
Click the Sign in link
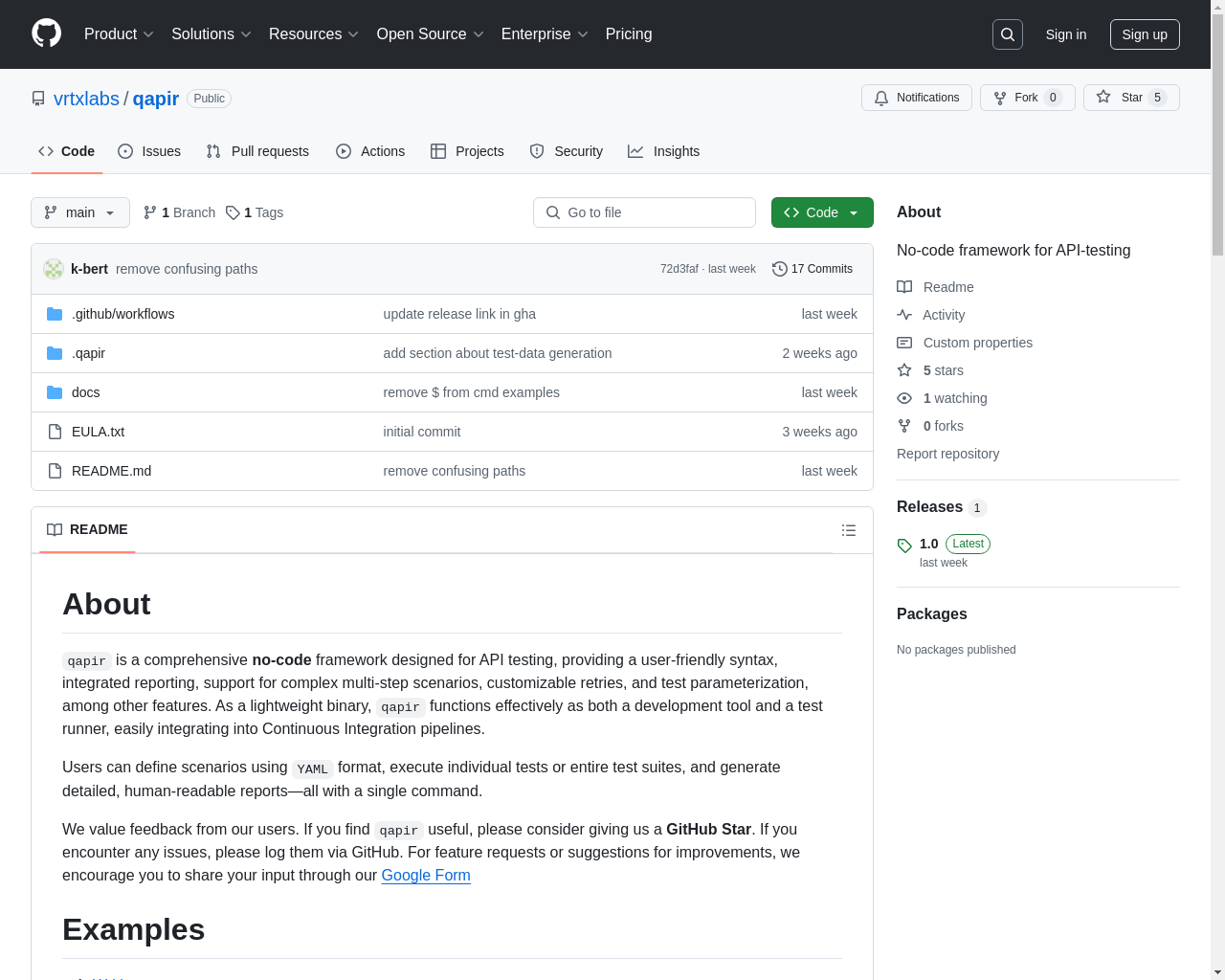point(1066,34)
